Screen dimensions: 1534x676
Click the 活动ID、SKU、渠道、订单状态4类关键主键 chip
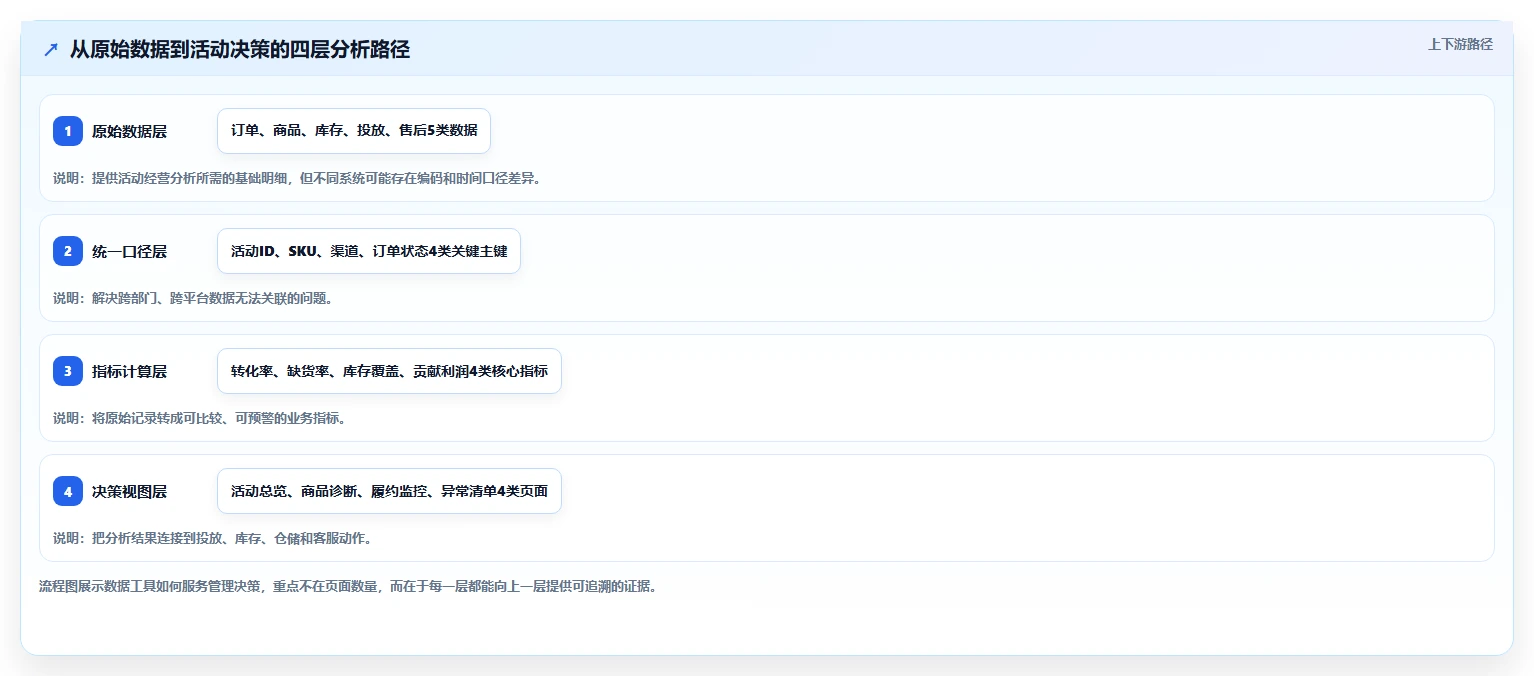(369, 251)
